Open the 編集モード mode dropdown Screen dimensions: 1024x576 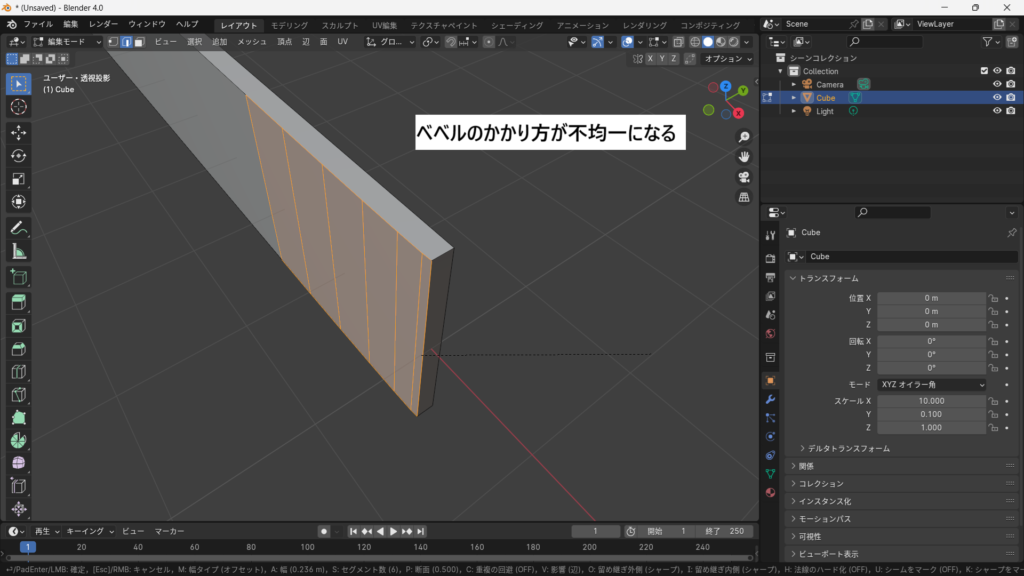[67, 42]
